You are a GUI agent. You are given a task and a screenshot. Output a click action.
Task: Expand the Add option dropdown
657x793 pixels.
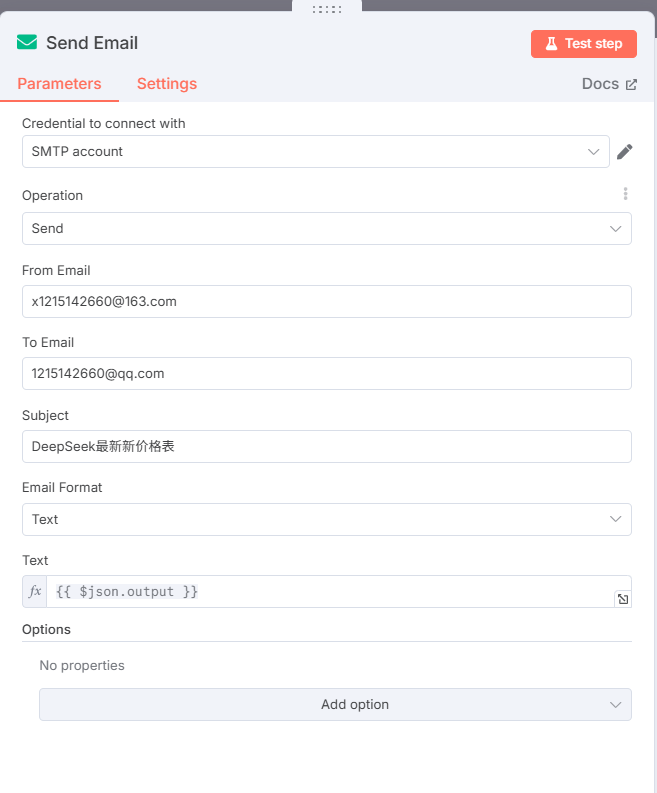coord(335,705)
